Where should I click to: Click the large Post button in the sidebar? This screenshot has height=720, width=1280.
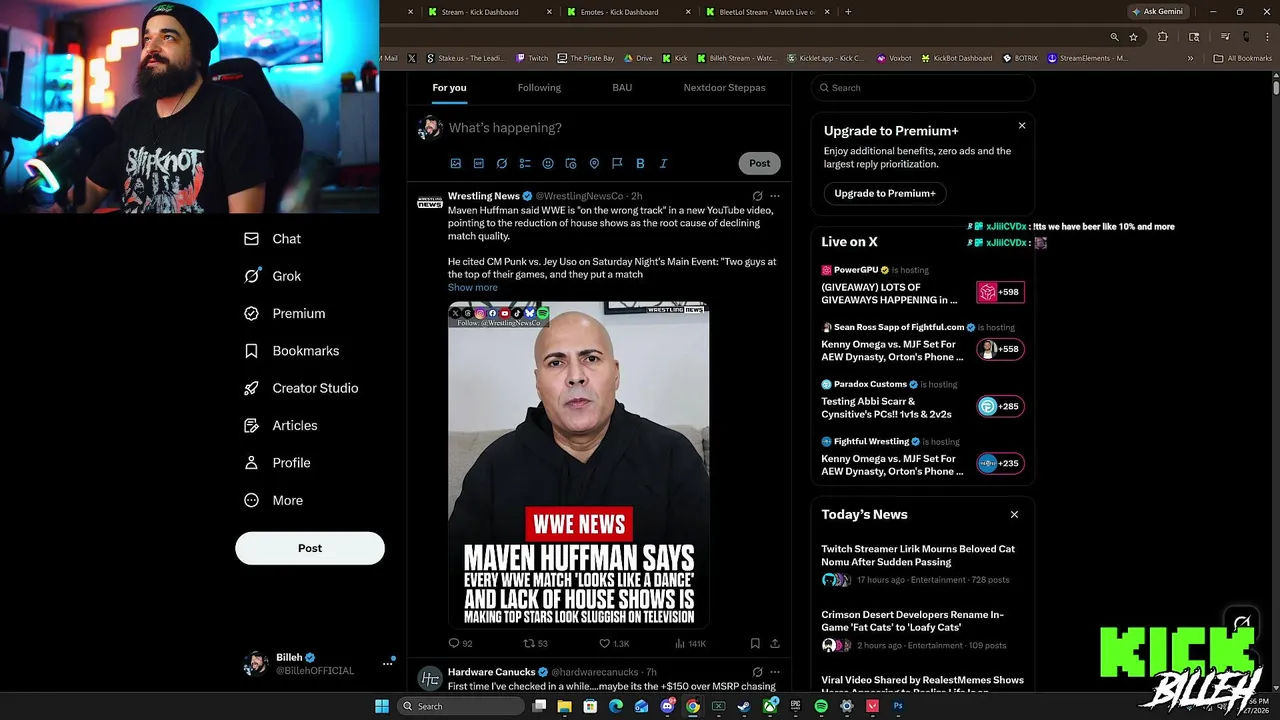pos(310,548)
